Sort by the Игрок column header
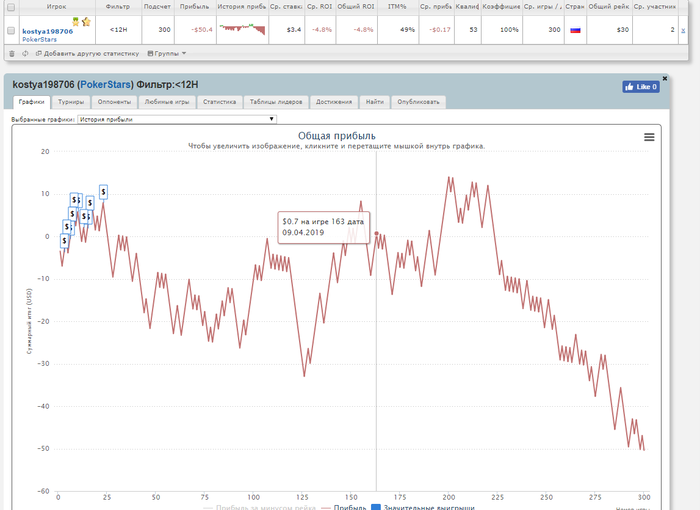700x510 pixels. click(x=56, y=7)
